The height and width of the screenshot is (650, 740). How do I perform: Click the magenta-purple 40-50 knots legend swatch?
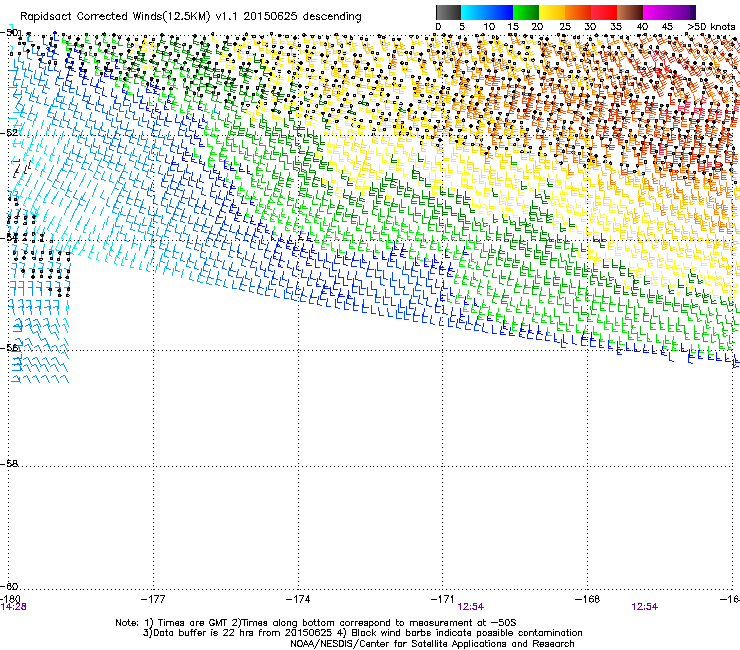pyautogui.click(x=669, y=12)
